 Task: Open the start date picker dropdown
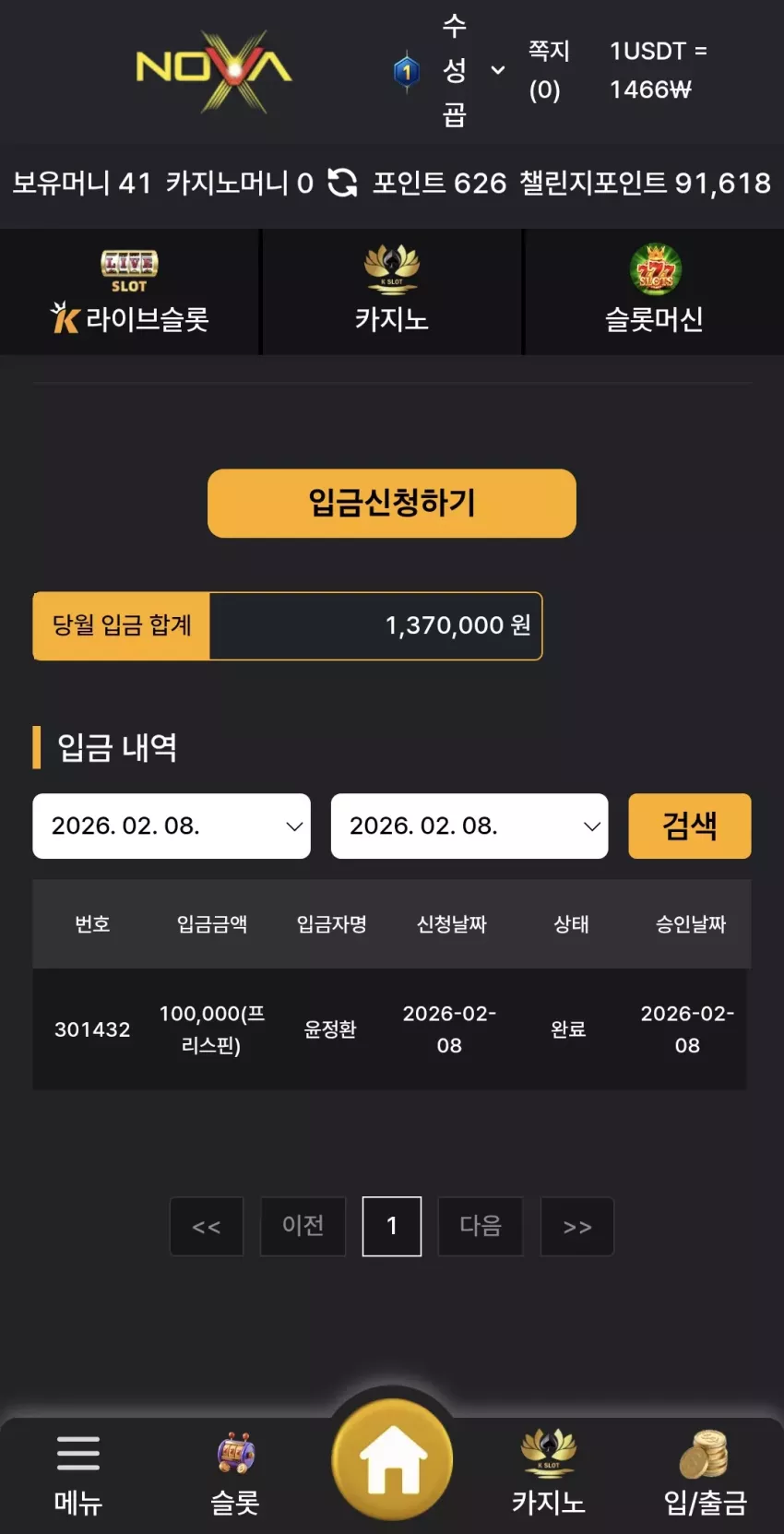pyautogui.click(x=172, y=826)
